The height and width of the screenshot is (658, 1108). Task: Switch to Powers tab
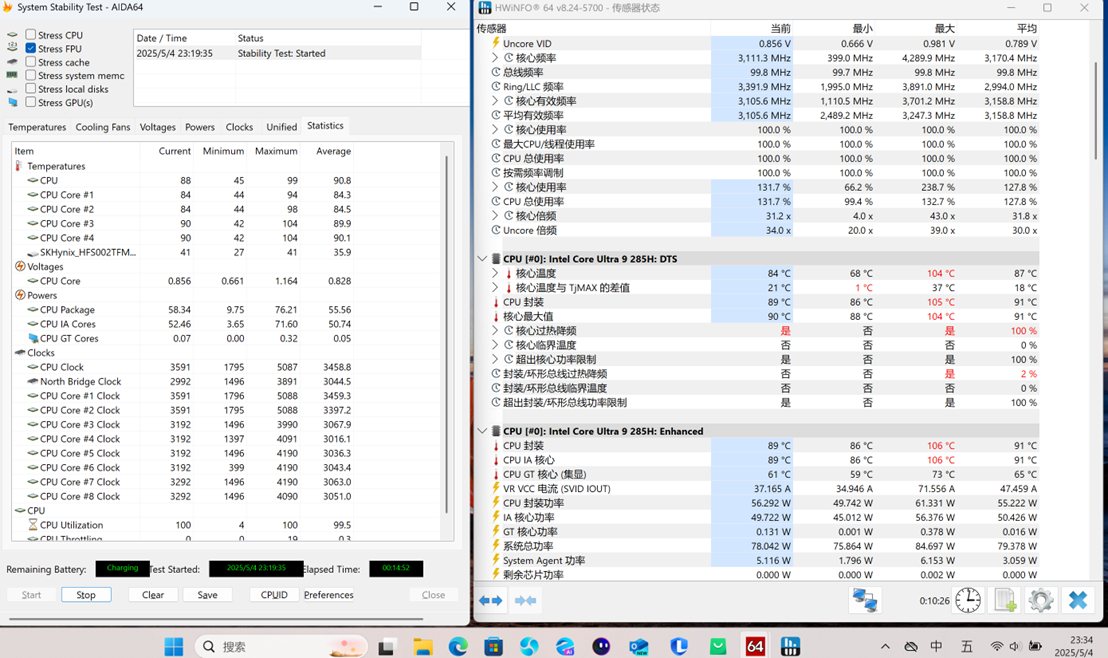coord(200,127)
